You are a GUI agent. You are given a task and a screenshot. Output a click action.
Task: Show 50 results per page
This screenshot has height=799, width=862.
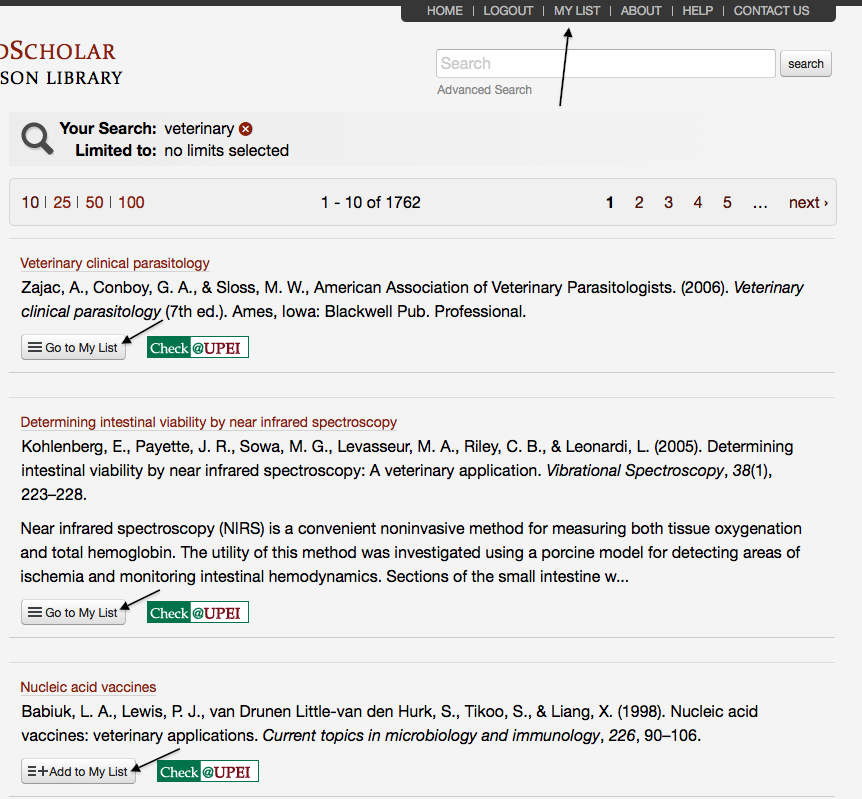click(94, 202)
